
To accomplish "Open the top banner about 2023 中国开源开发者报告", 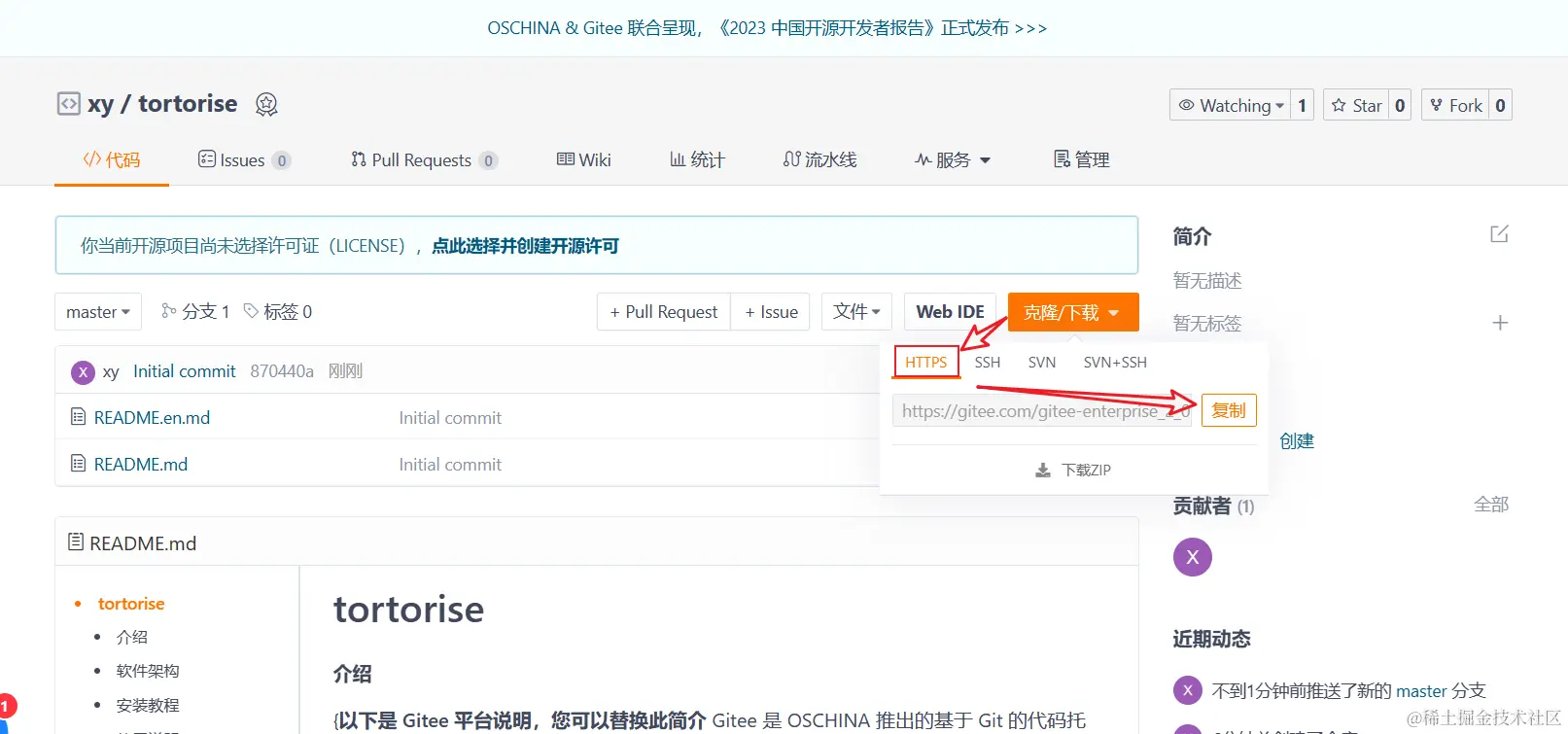I will coord(768,28).
